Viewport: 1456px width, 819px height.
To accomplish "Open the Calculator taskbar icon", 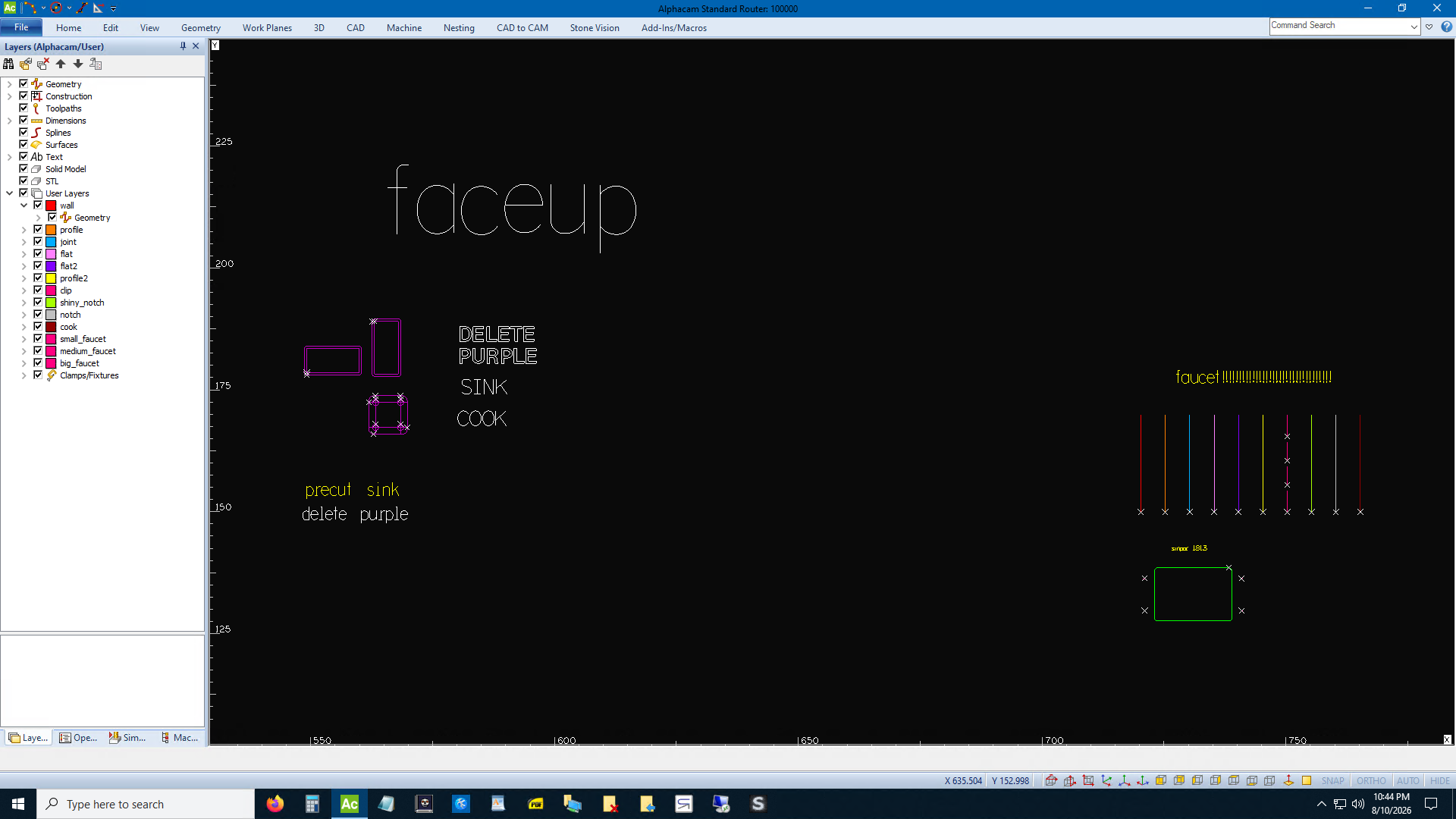I will [312, 804].
